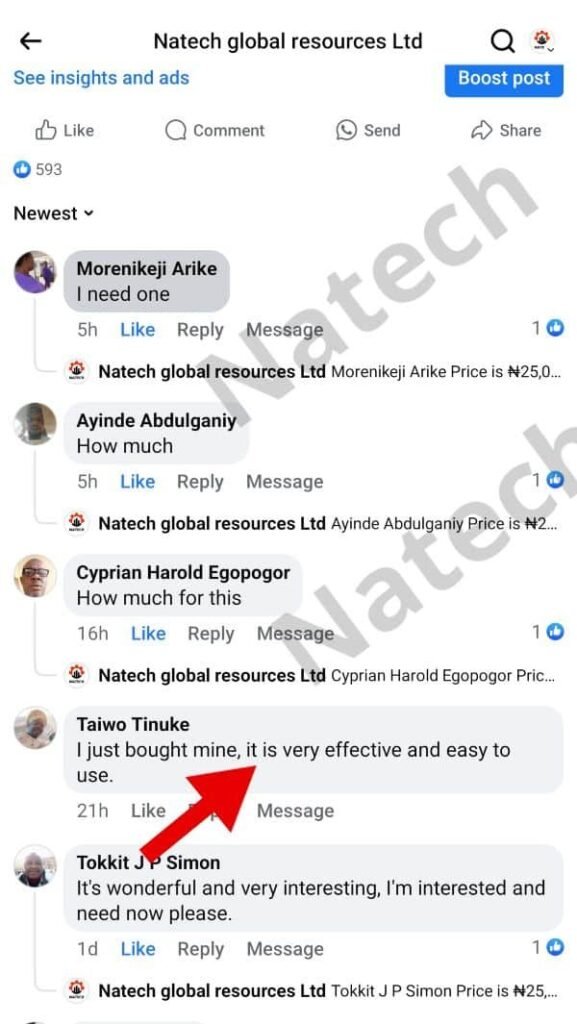The image size is (577, 1024).
Task: Open the page profile switcher avatar
Action: [541, 41]
